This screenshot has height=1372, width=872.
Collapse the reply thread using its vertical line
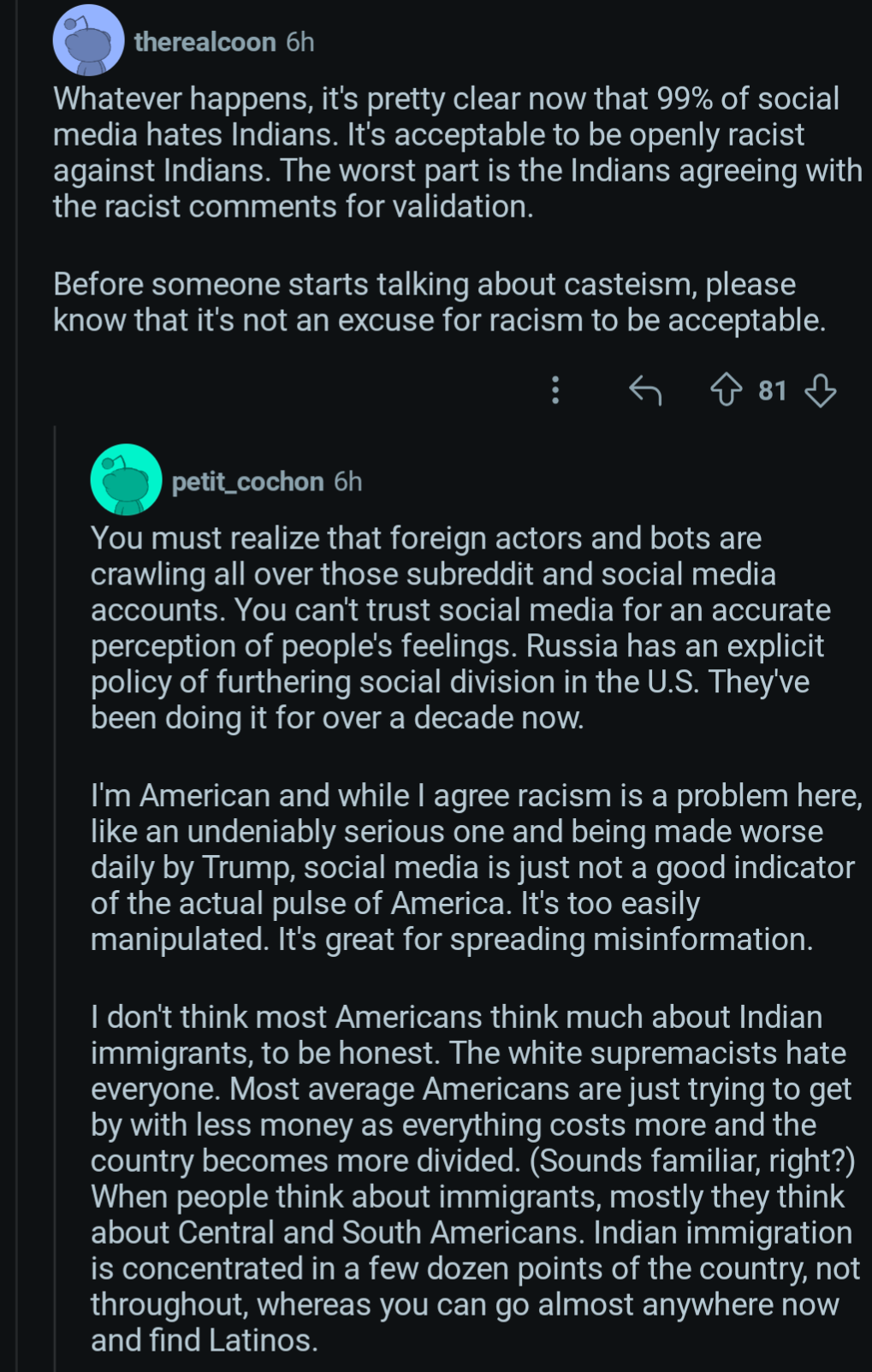coord(56,899)
